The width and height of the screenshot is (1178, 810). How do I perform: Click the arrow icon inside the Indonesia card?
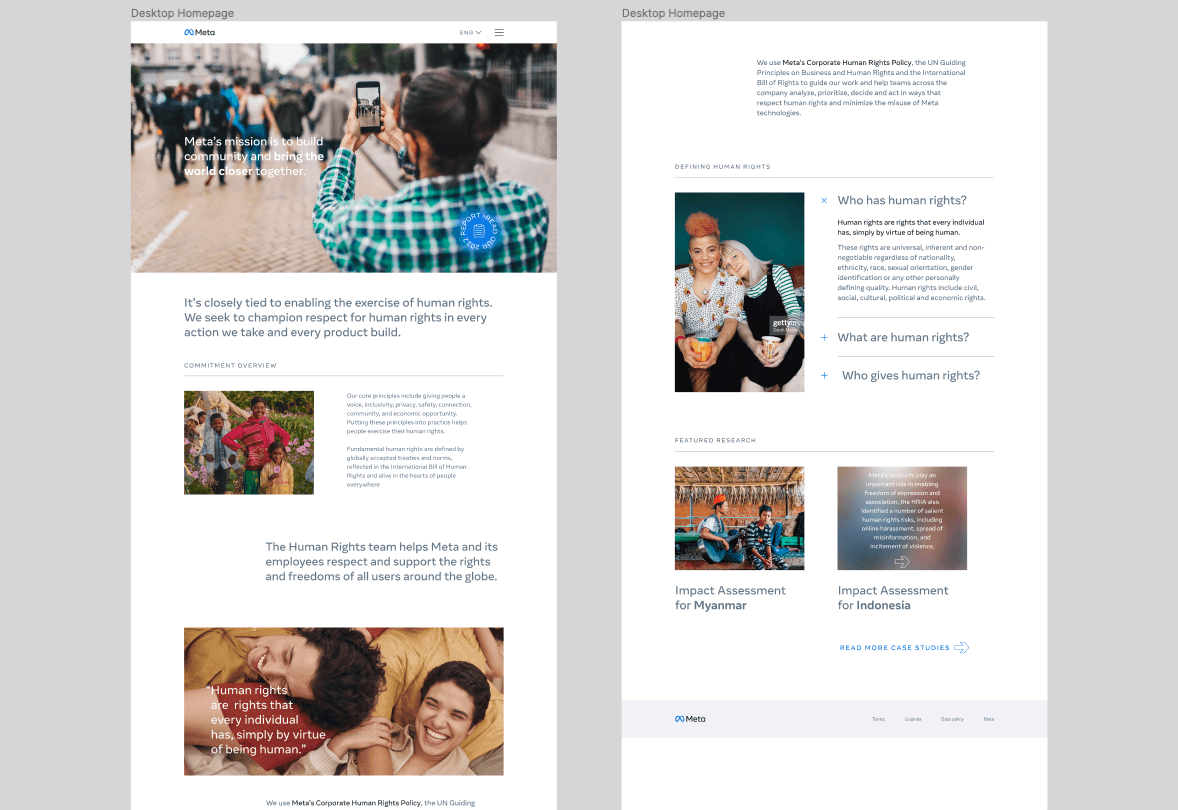point(902,561)
